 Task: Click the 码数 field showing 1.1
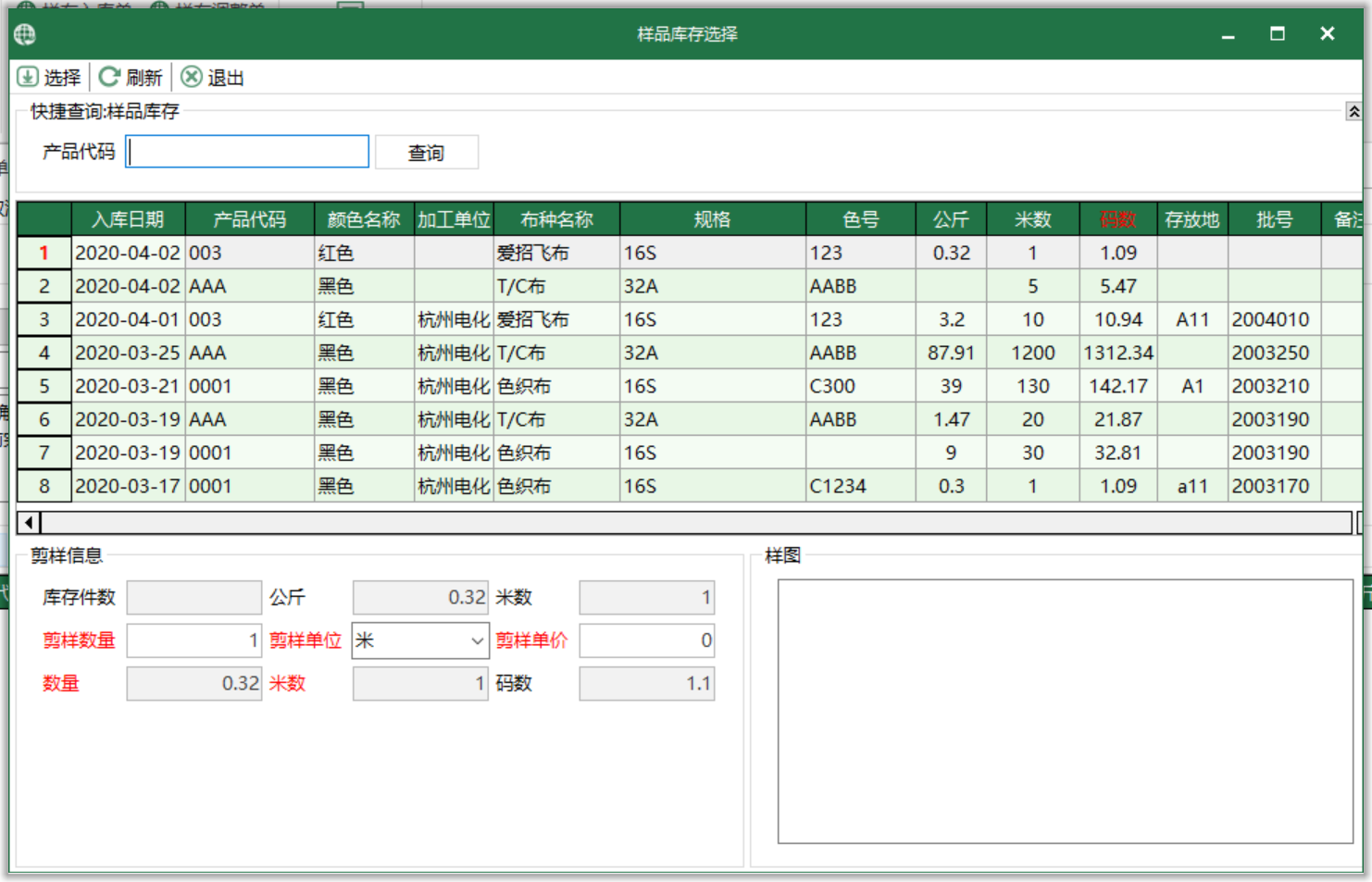pyautogui.click(x=647, y=684)
